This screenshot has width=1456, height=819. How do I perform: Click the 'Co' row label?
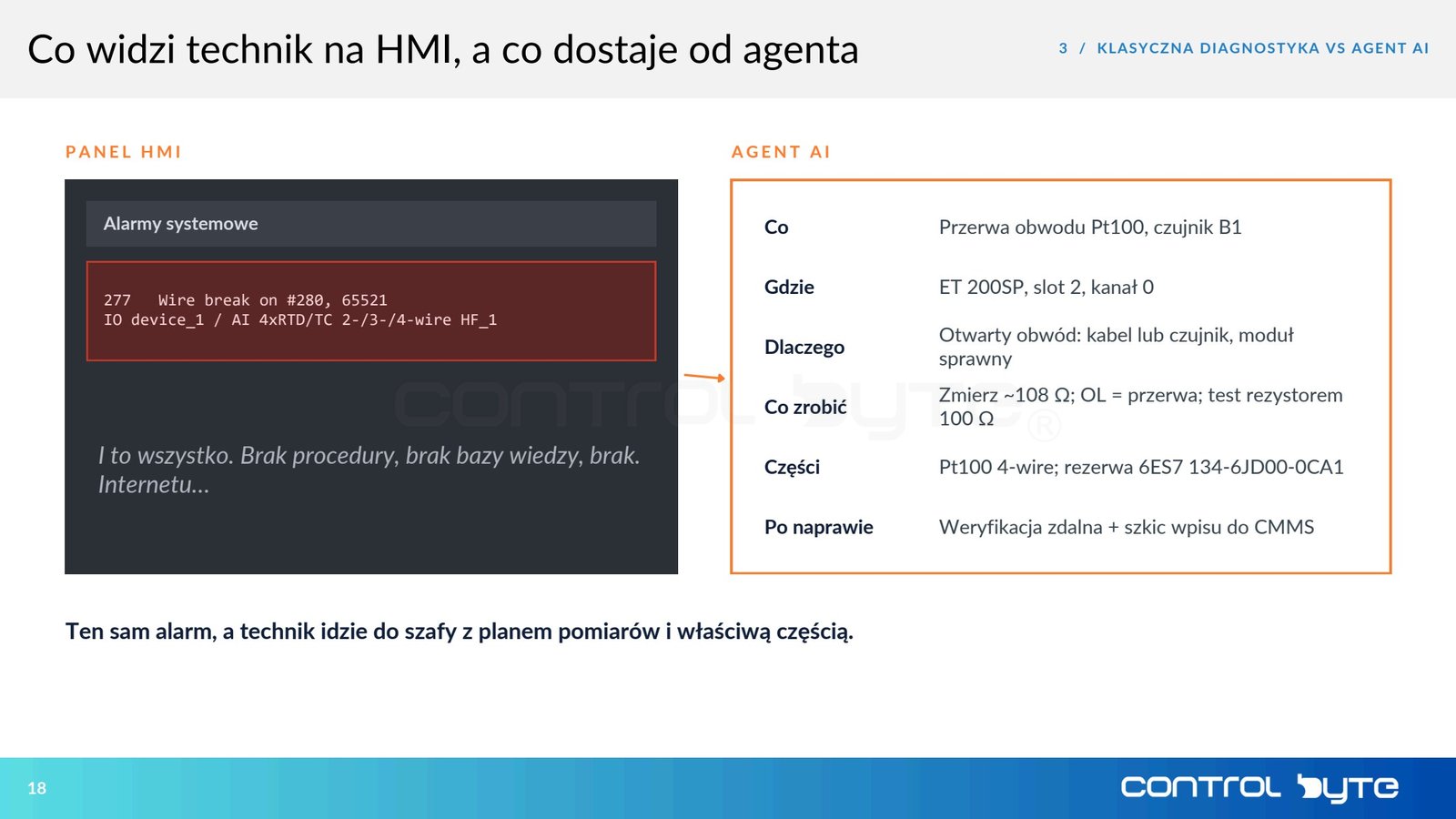tap(776, 227)
